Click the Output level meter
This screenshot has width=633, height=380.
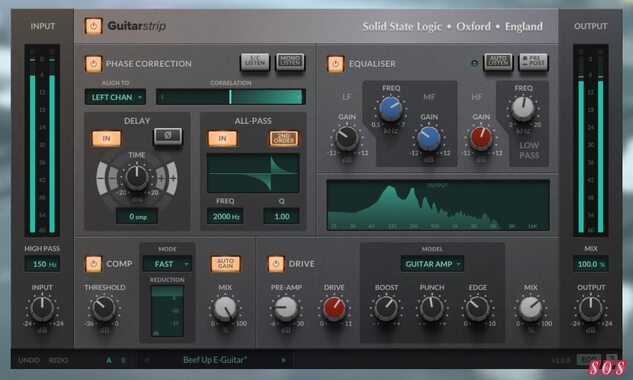click(x=591, y=141)
